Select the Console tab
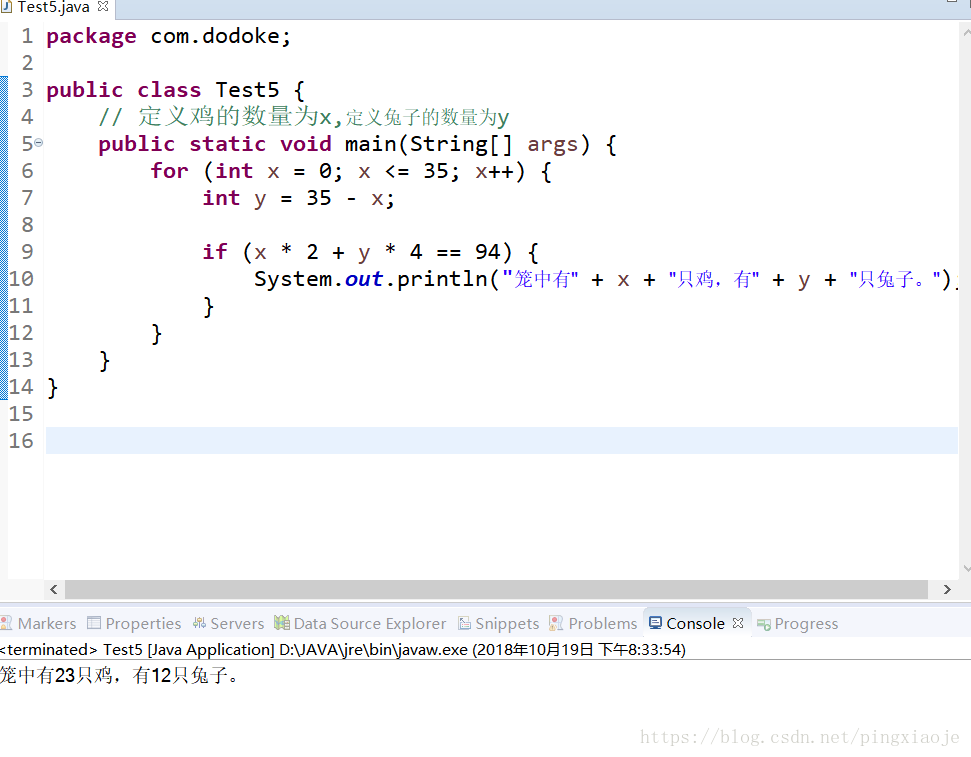The image size is (971, 757). pyautogui.click(x=695, y=623)
